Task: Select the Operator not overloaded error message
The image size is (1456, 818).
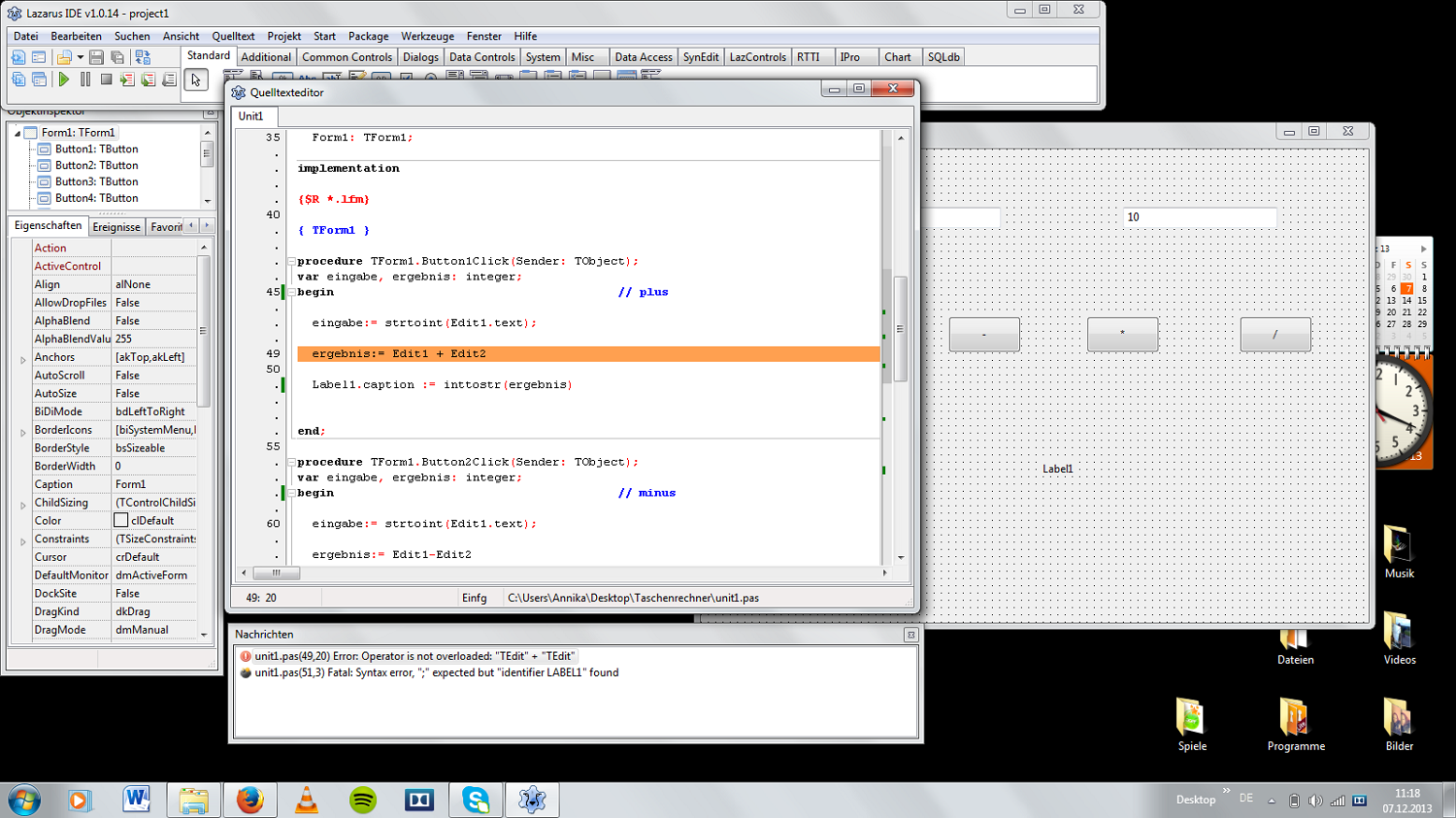Action: coord(414,656)
